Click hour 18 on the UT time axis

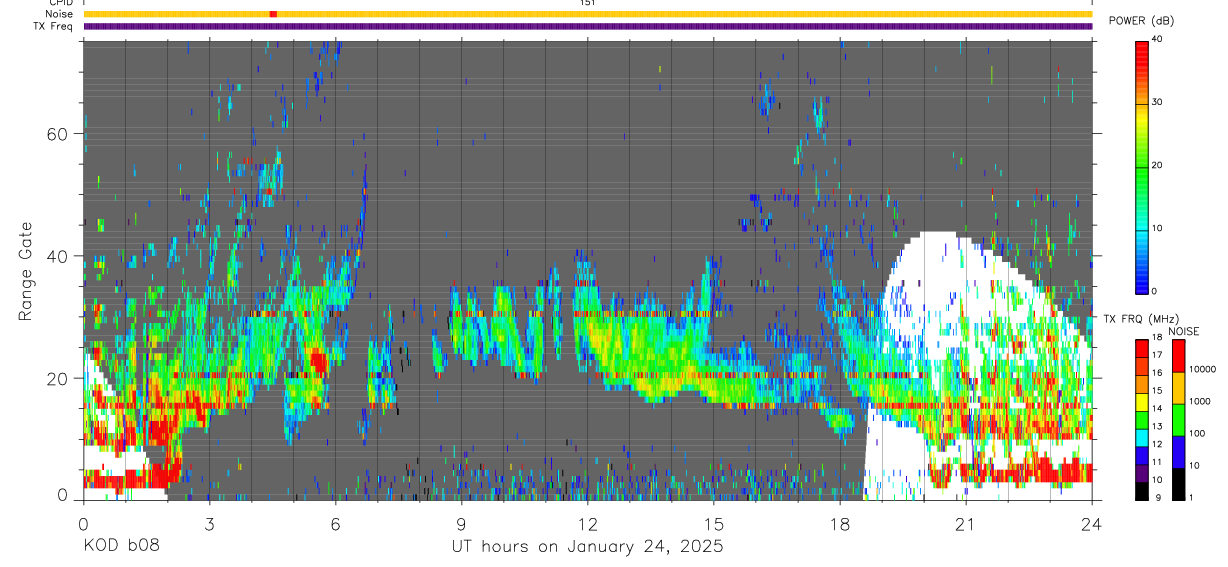pos(840,523)
